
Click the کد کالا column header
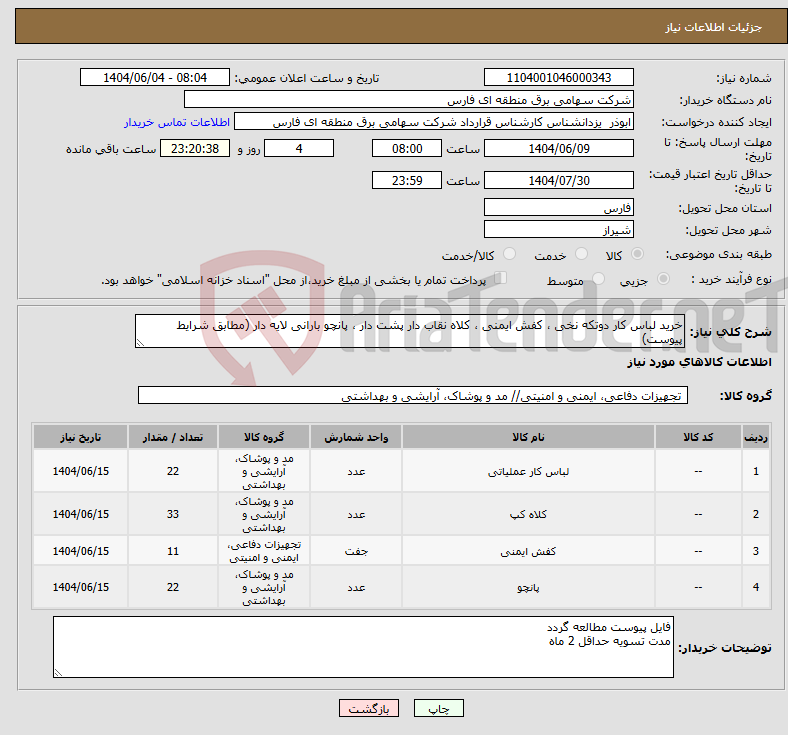(x=698, y=437)
